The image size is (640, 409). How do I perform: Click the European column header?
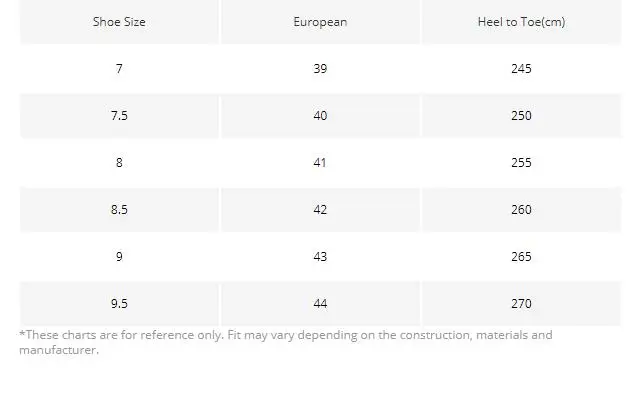point(320,21)
